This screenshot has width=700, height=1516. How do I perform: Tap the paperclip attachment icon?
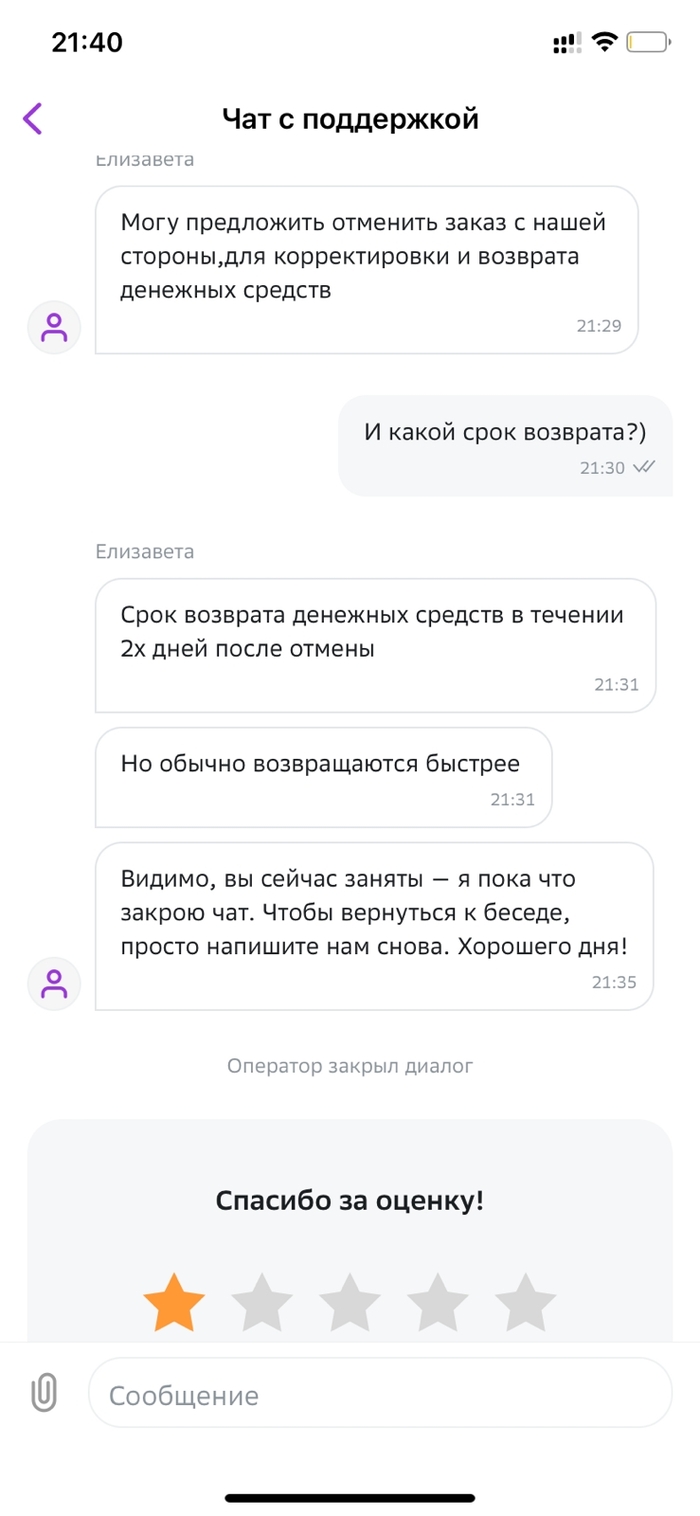44,1393
